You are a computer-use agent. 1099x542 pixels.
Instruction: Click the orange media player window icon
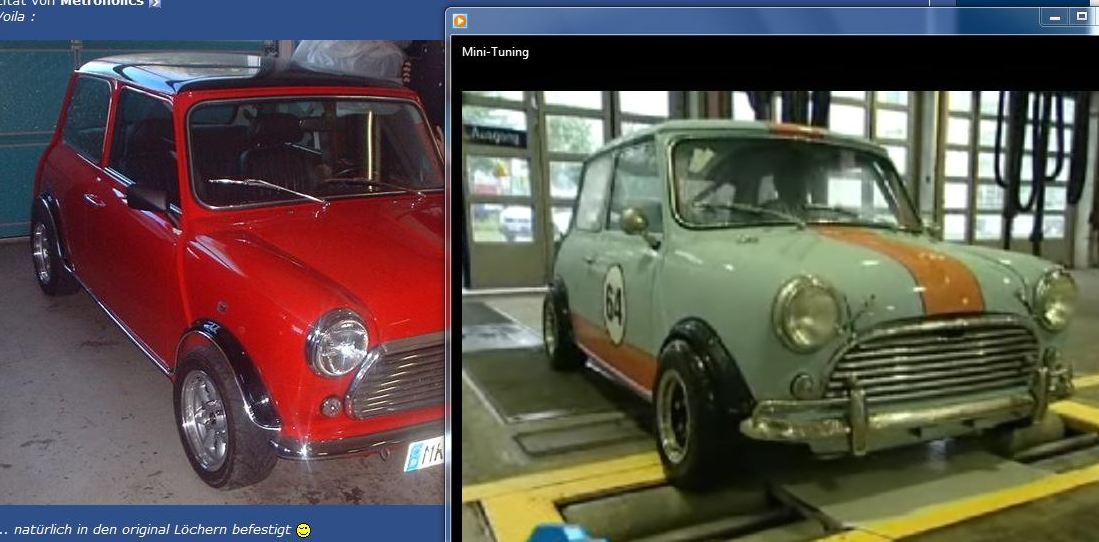click(x=460, y=20)
